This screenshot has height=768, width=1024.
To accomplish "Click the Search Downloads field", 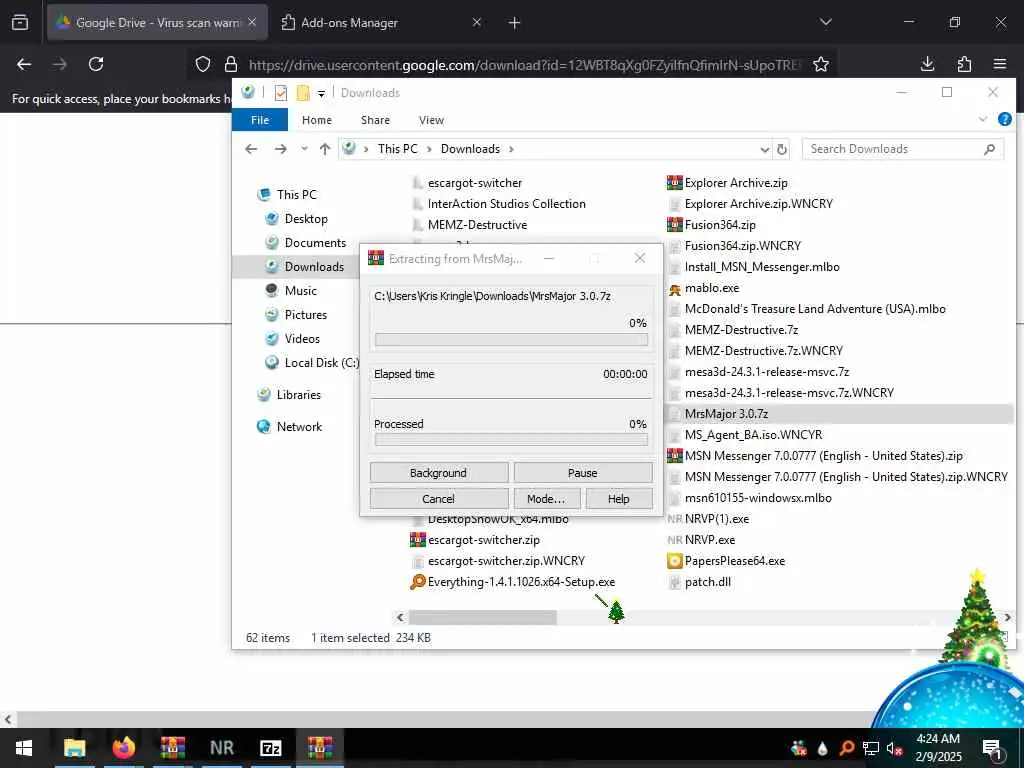I will [903, 149].
